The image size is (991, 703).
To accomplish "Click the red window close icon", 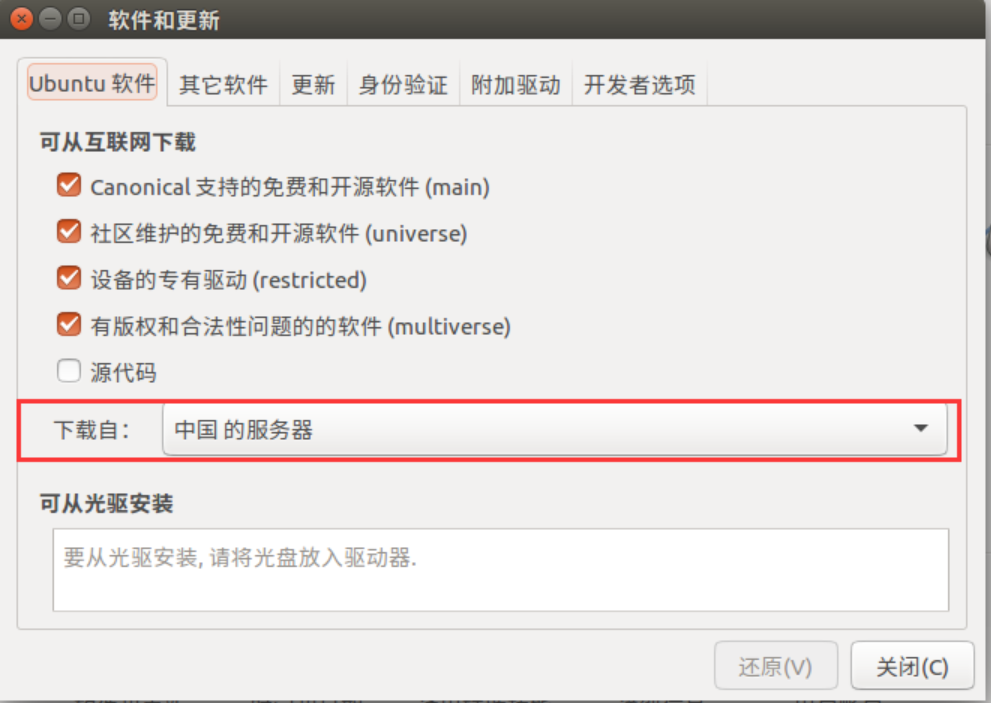I will [21, 19].
